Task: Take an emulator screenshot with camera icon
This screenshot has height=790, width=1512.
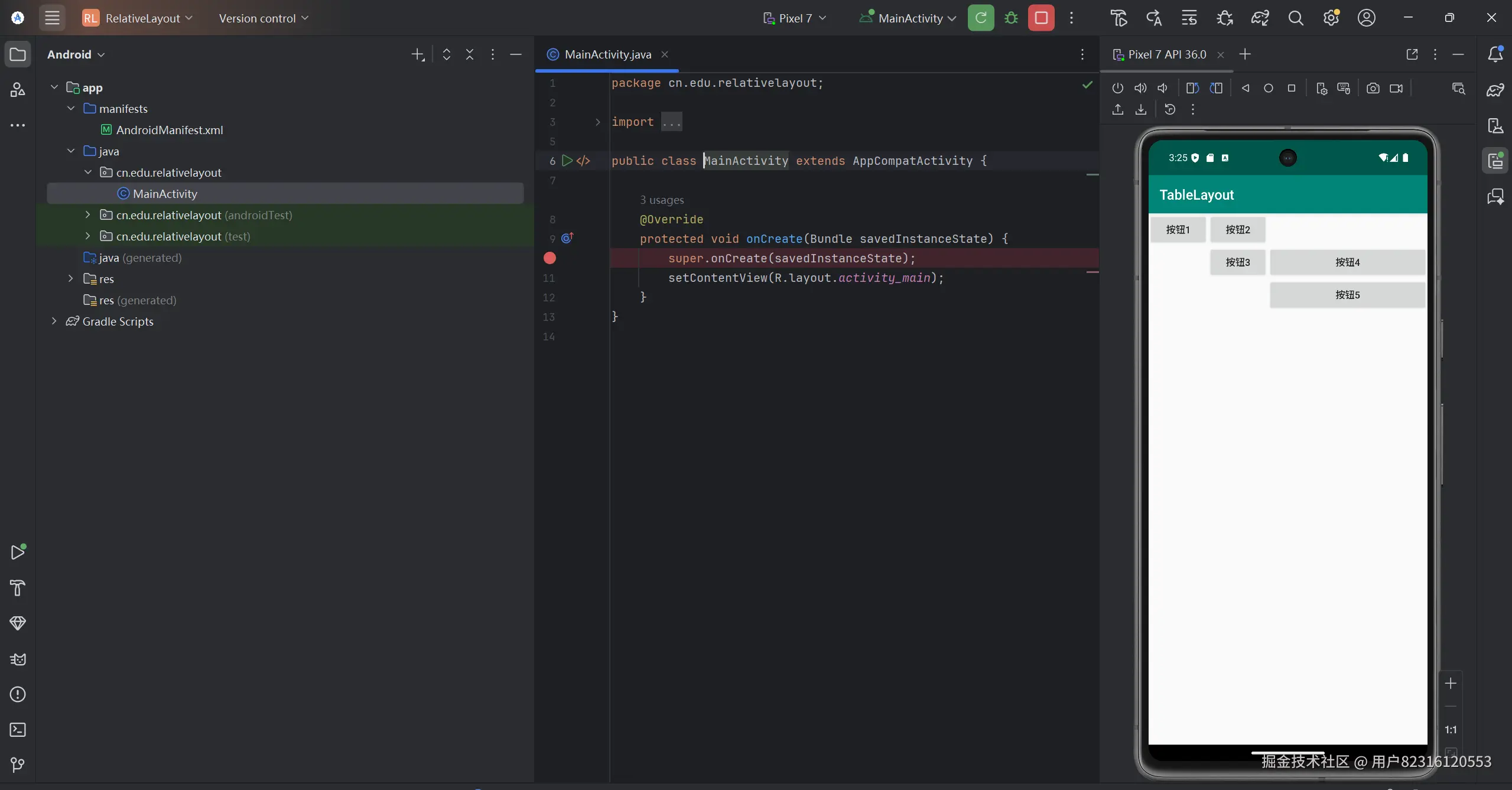Action: 1373,88
